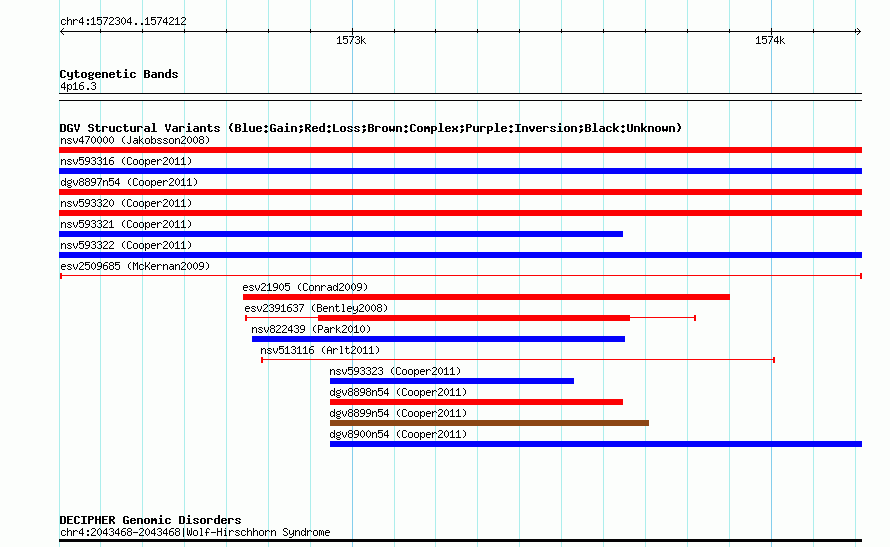Click the 1574k ruler position label
The width and height of the screenshot is (890, 547).
point(770,40)
